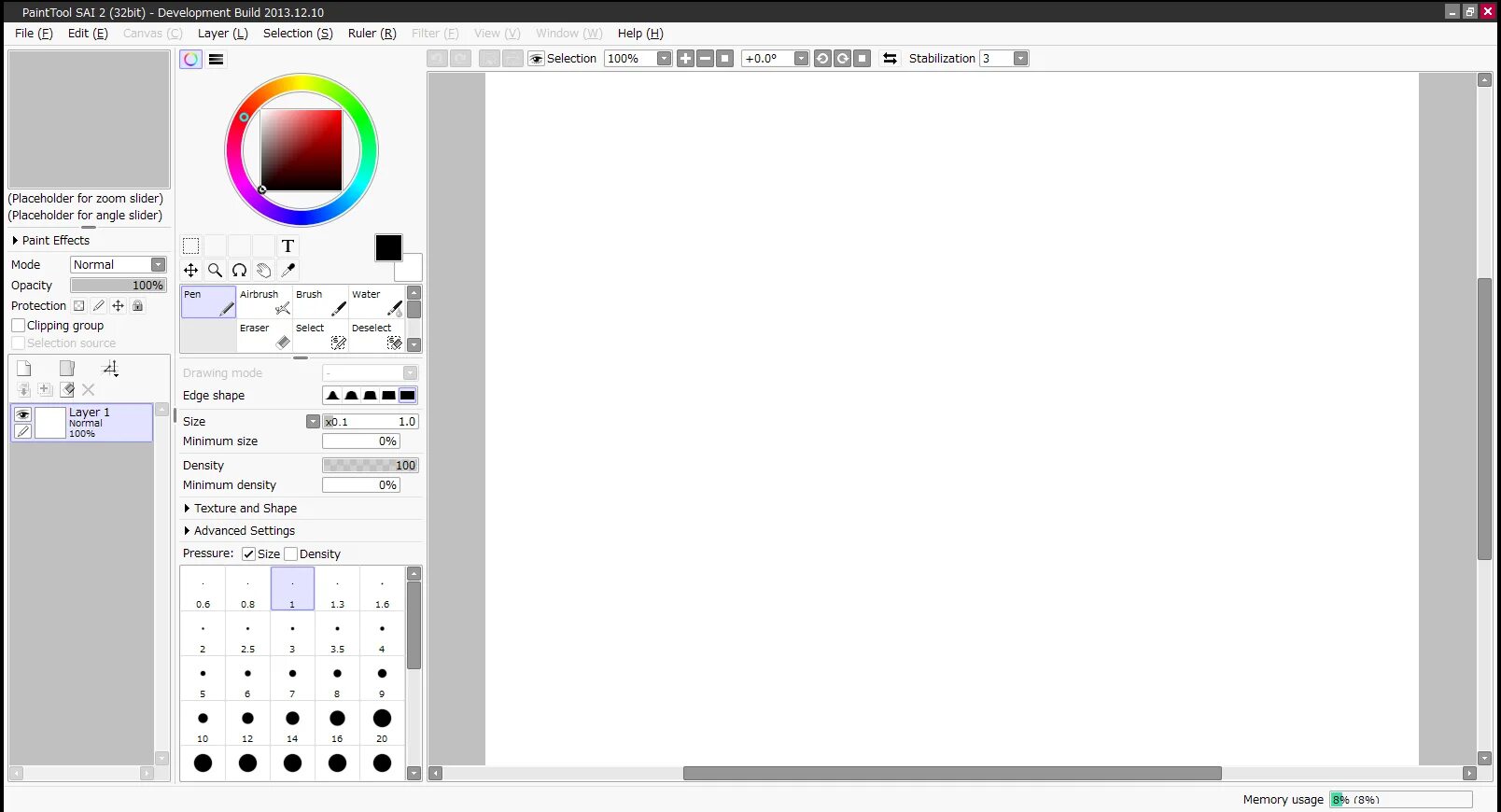Toggle protect from painting option
Viewport: 1501px width, 812px height.
tap(99, 305)
